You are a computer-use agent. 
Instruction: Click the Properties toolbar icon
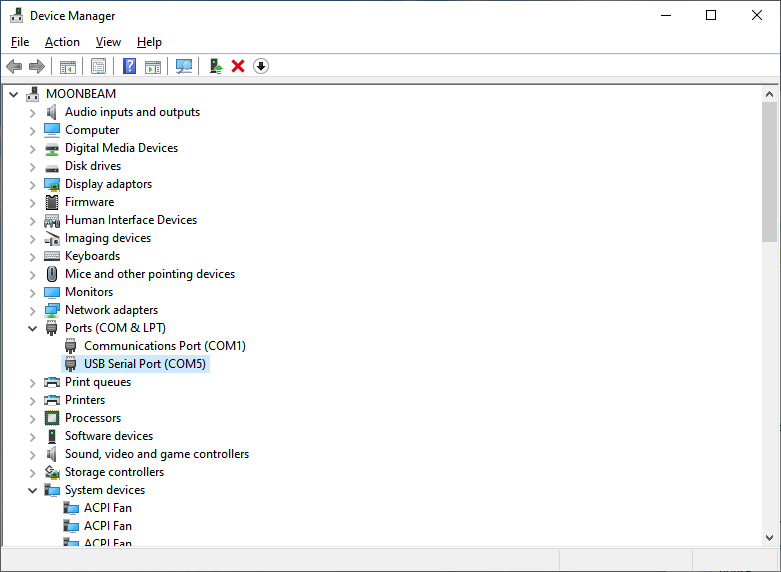point(98,66)
